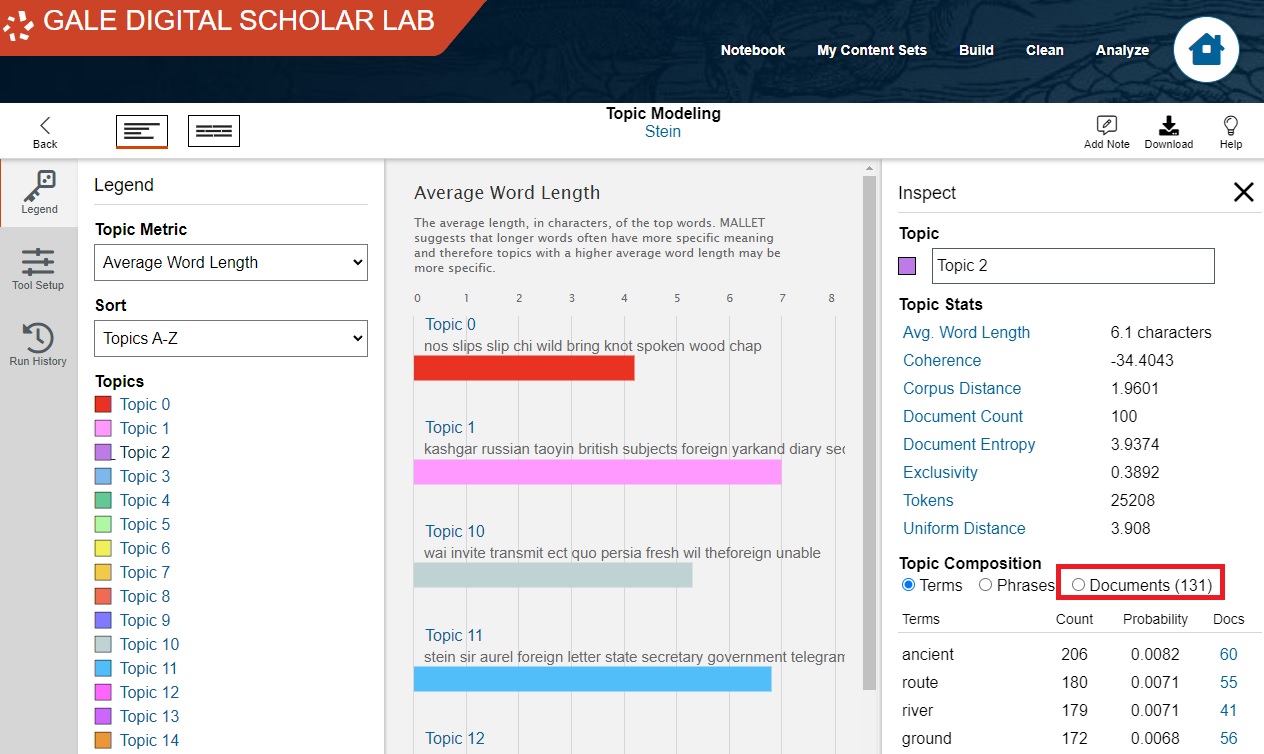Viewport: 1264px width, 754px height.
Task: Select Topic 7 in legend list
Action: (145, 572)
